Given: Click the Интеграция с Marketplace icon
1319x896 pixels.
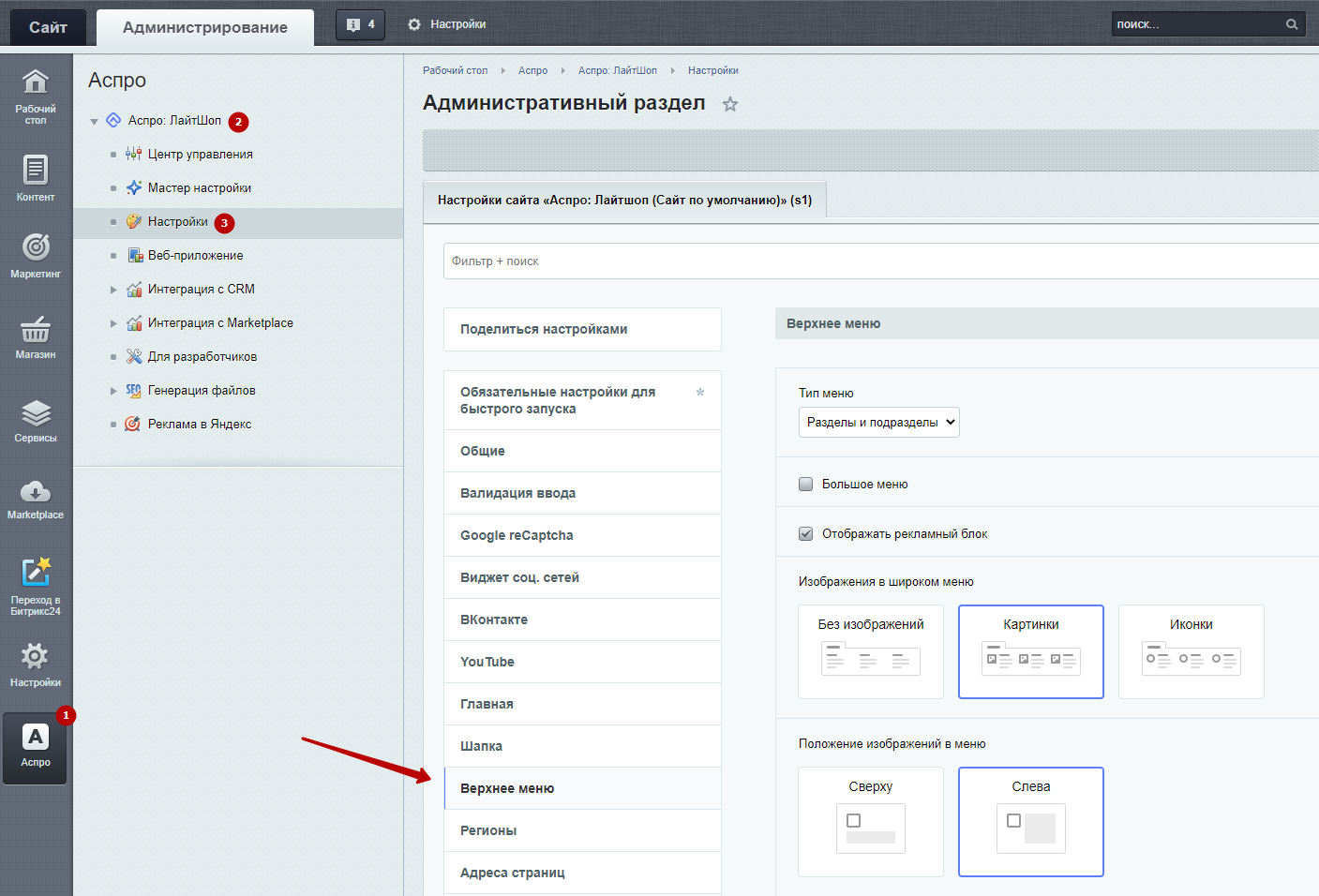Looking at the screenshot, I should pyautogui.click(x=134, y=322).
